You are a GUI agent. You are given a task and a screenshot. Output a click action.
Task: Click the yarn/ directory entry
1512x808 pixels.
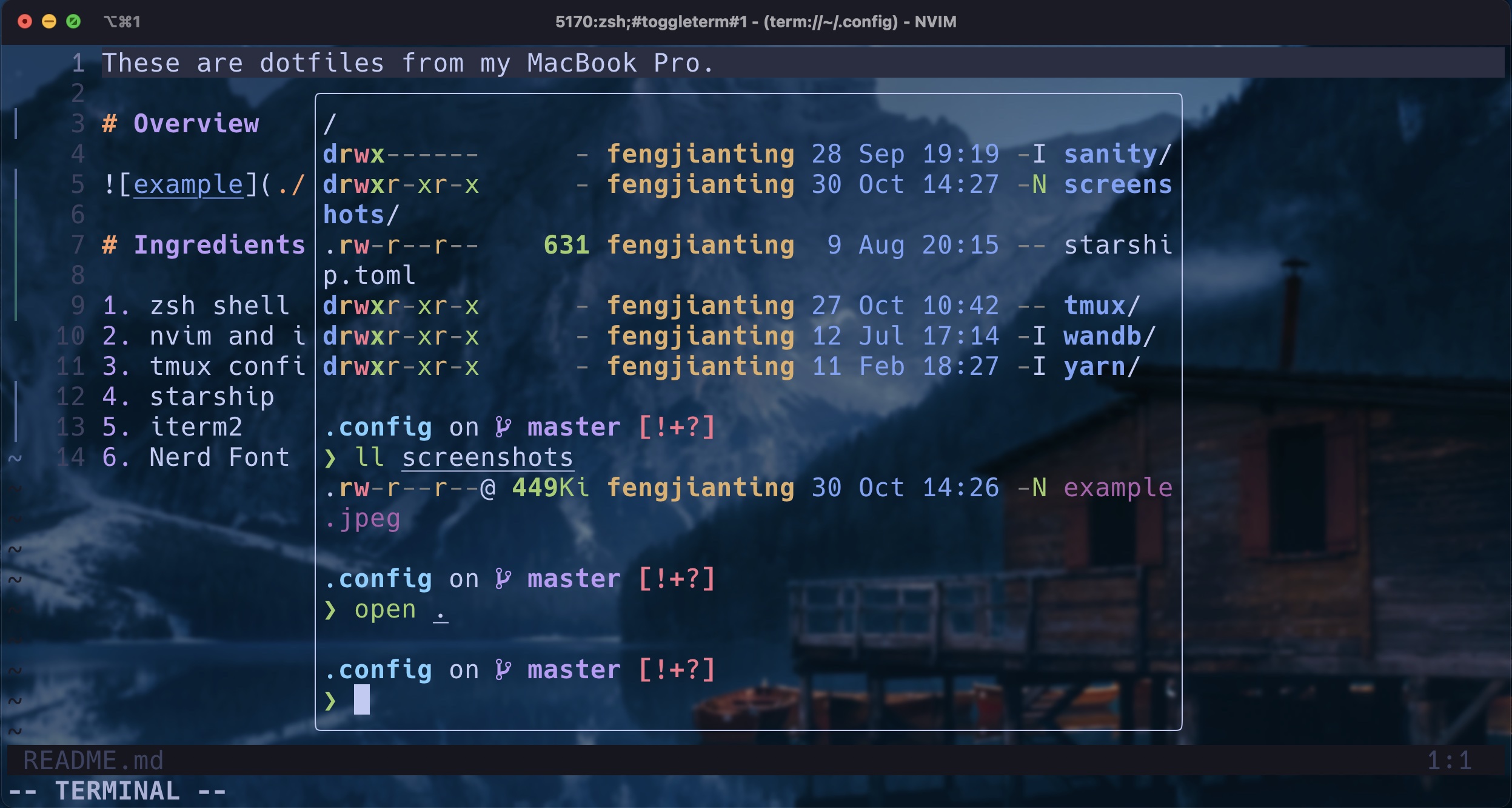1101,366
